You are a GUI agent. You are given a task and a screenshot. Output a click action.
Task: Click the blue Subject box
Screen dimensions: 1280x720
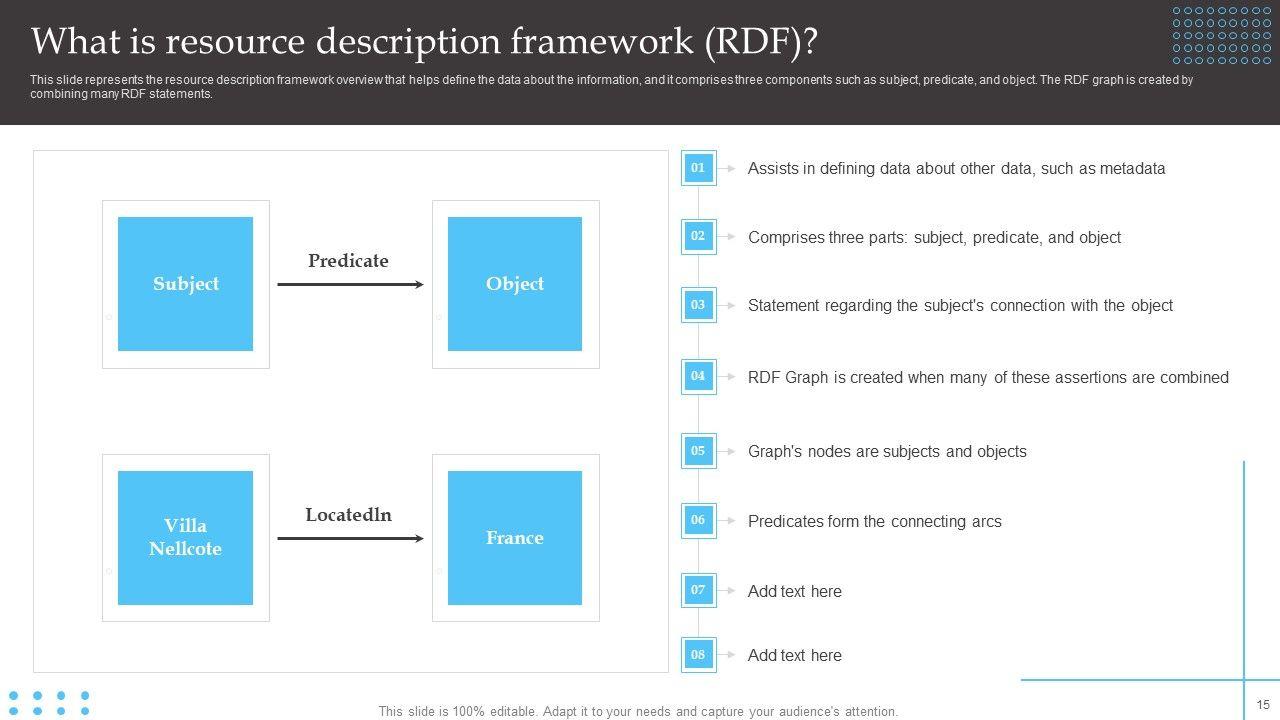coord(185,284)
